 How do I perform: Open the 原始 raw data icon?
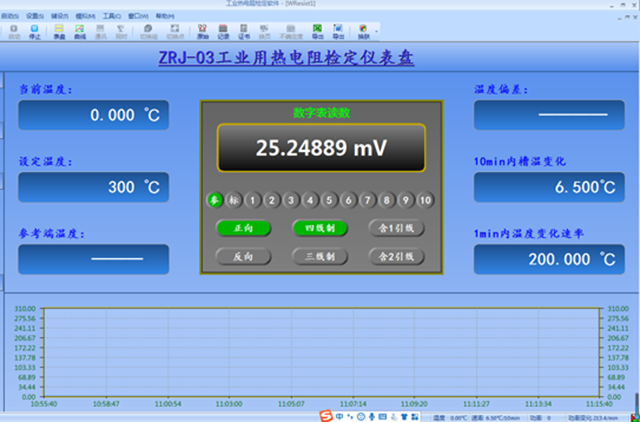coord(202,31)
